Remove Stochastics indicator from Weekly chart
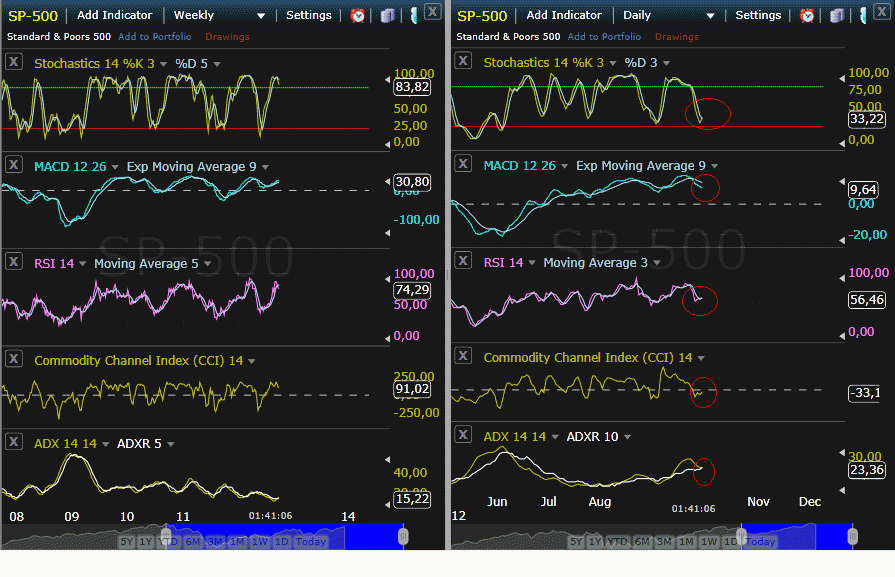The image size is (895, 577). coord(14,61)
